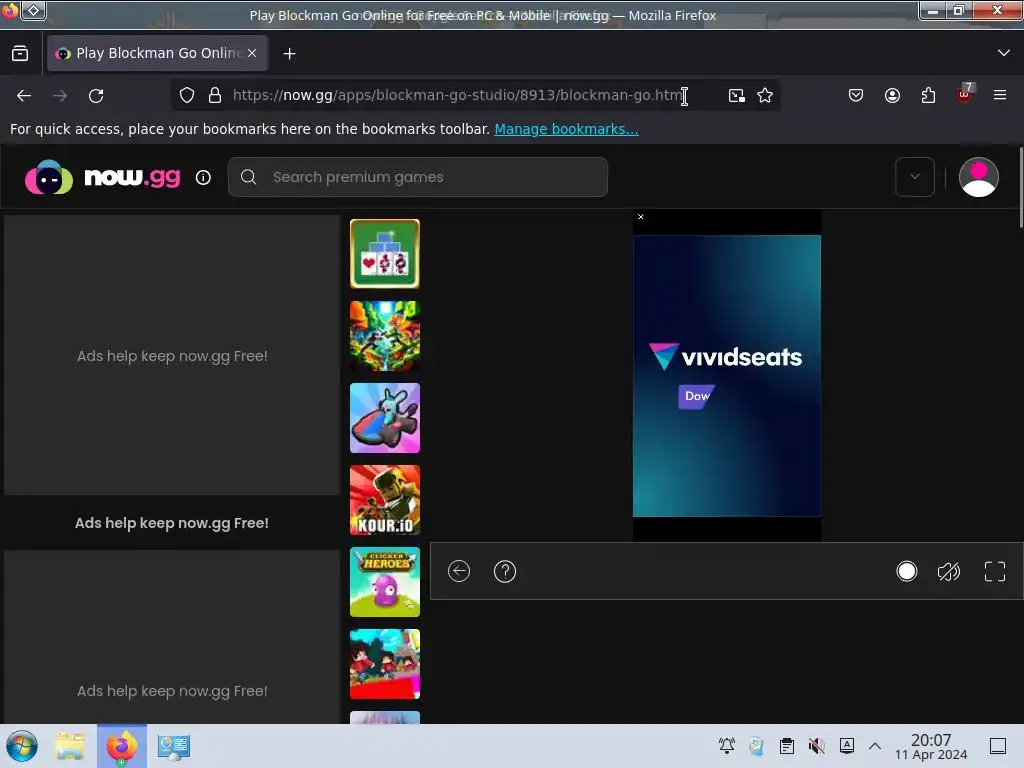Click the Firefox back navigation arrow
The height and width of the screenshot is (768, 1024).
(x=24, y=96)
